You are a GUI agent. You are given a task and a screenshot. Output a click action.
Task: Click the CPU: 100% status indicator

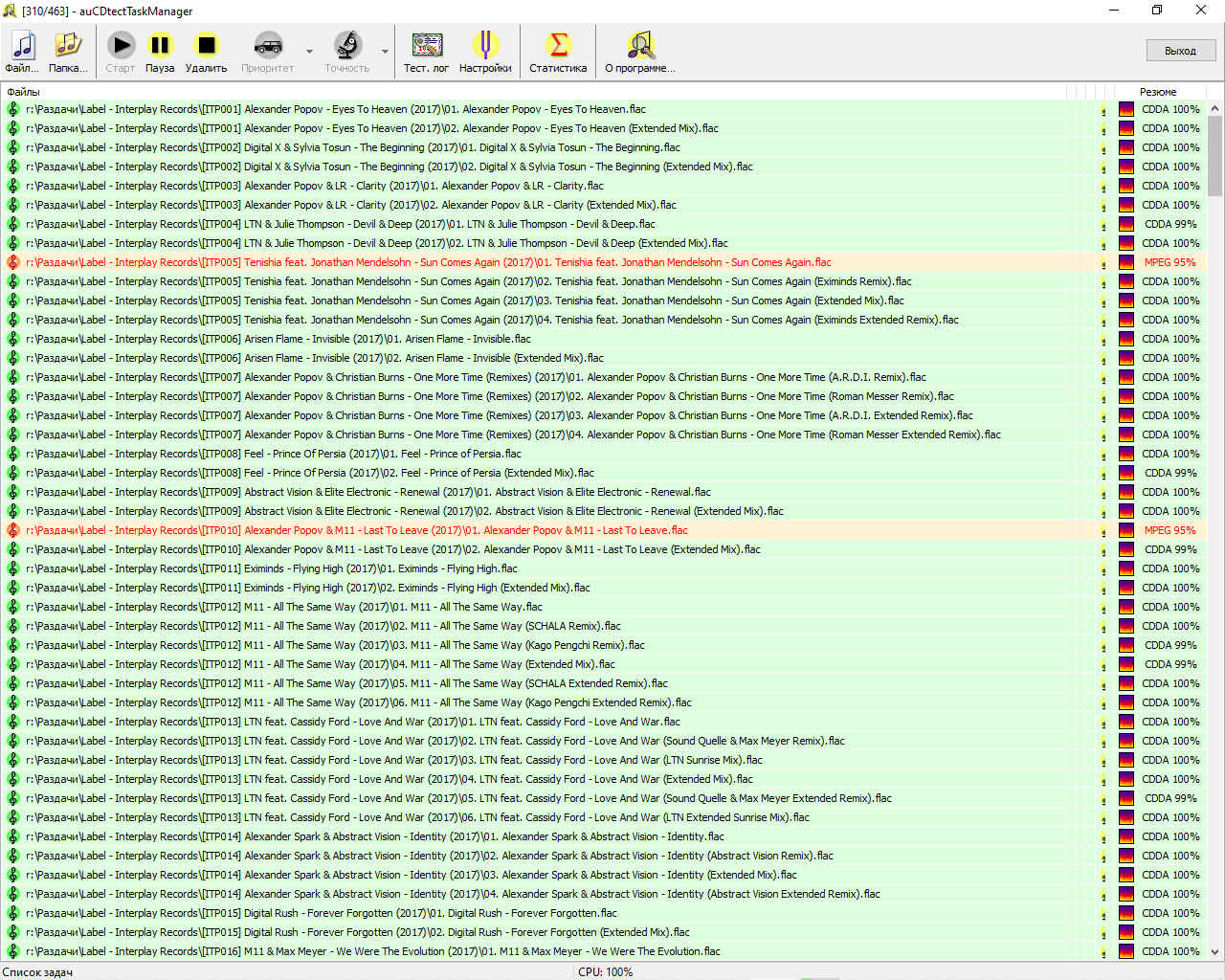[606, 972]
